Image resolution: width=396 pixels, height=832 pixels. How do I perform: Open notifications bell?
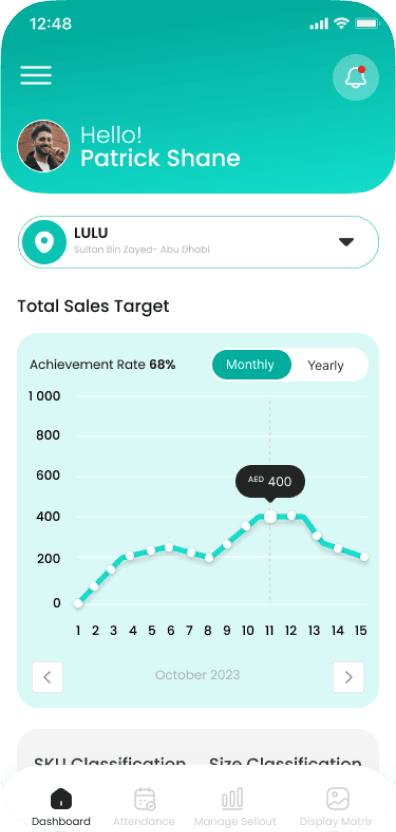tap(356, 77)
